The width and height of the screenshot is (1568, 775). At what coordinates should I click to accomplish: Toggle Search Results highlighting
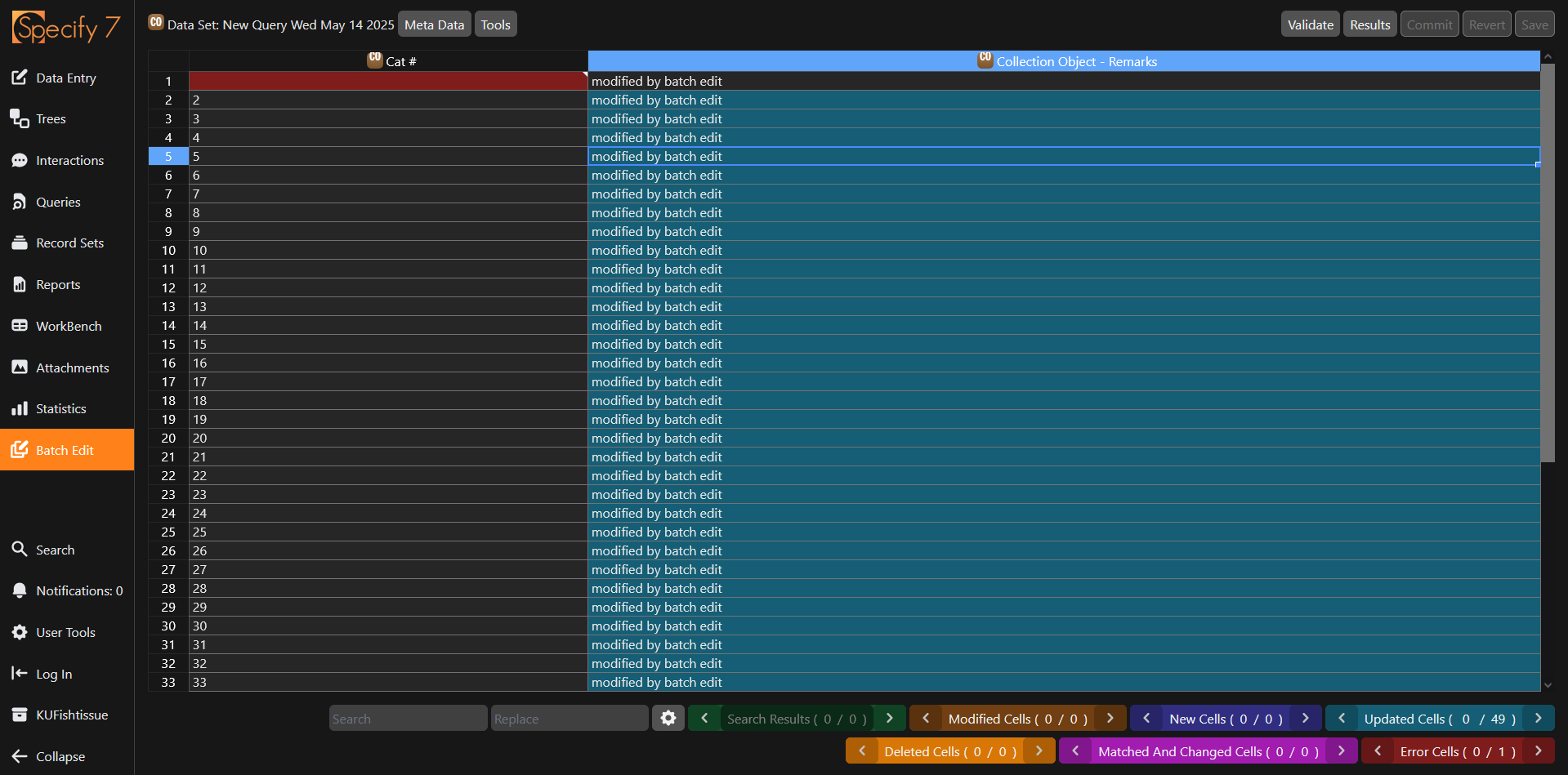(x=797, y=719)
